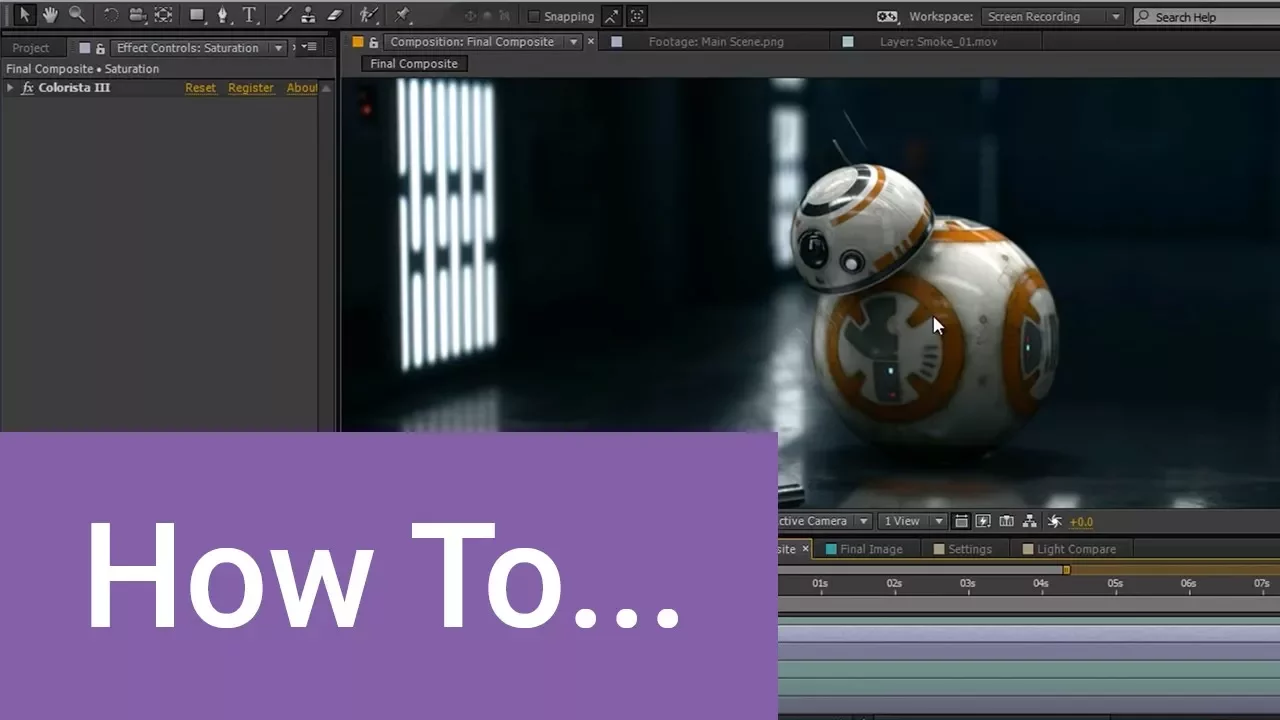Click the Reset link for Colorista III
The height and width of the screenshot is (720, 1280).
[200, 88]
